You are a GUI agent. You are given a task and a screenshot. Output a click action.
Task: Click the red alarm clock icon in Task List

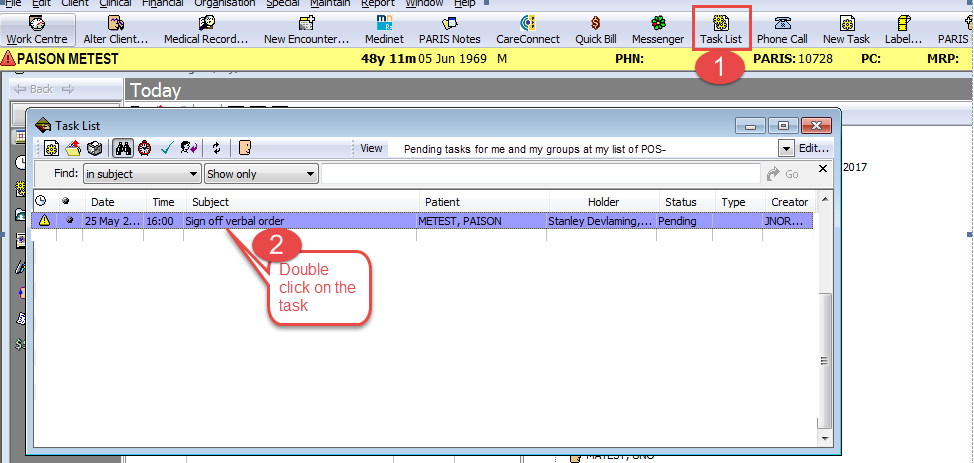click(144, 148)
